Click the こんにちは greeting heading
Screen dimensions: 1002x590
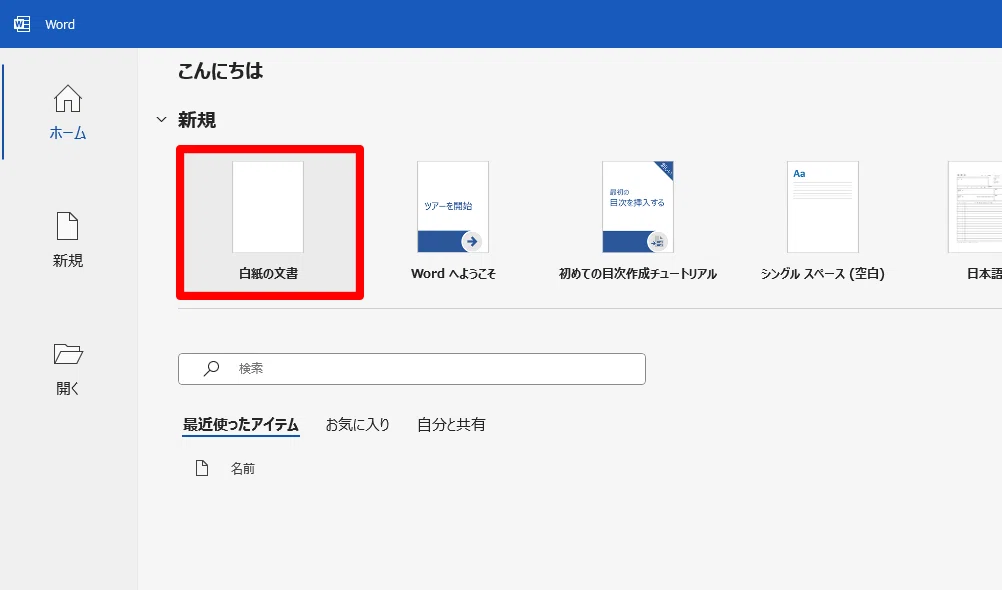(x=220, y=71)
